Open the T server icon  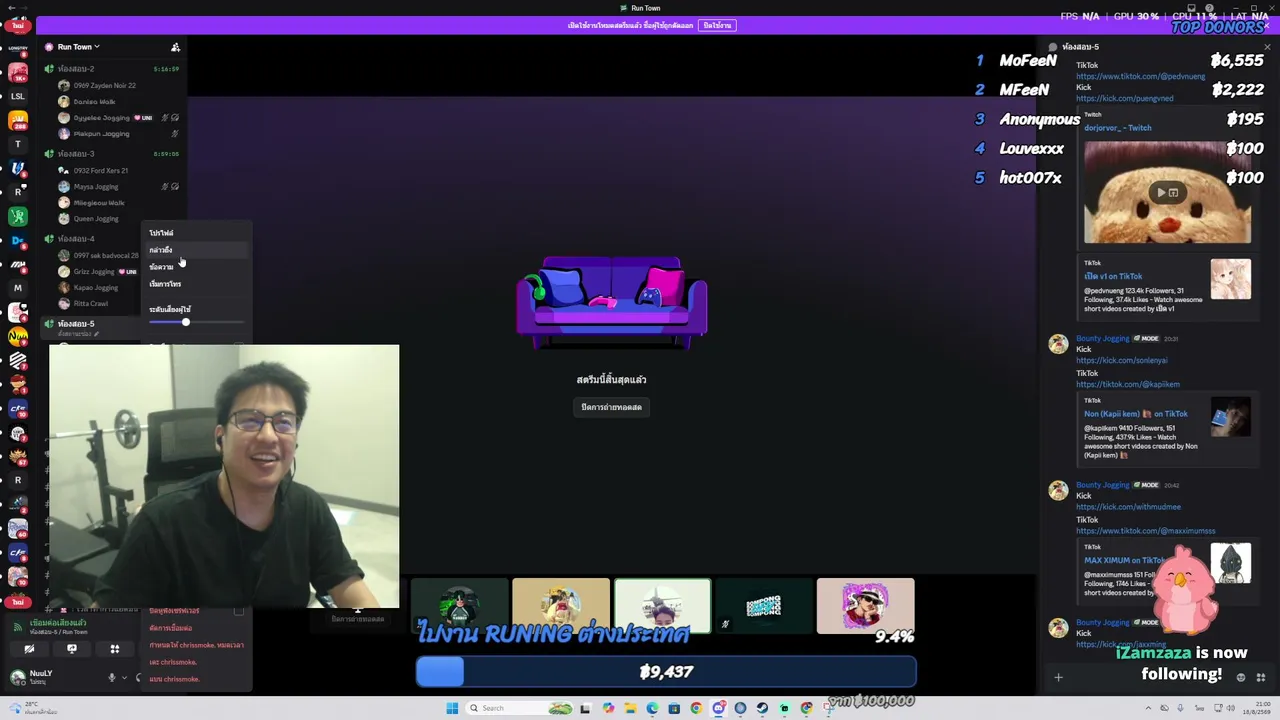[18, 144]
